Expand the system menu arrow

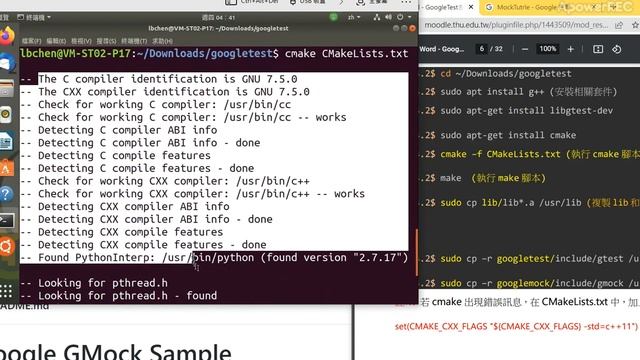pos(410,17)
